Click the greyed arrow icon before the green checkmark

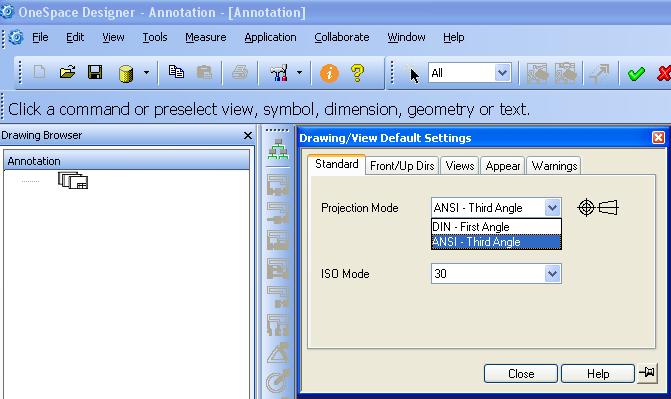coord(599,73)
